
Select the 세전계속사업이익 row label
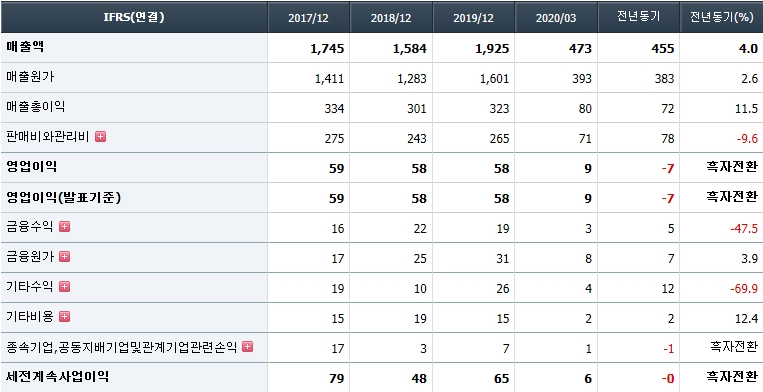[x=57, y=376]
